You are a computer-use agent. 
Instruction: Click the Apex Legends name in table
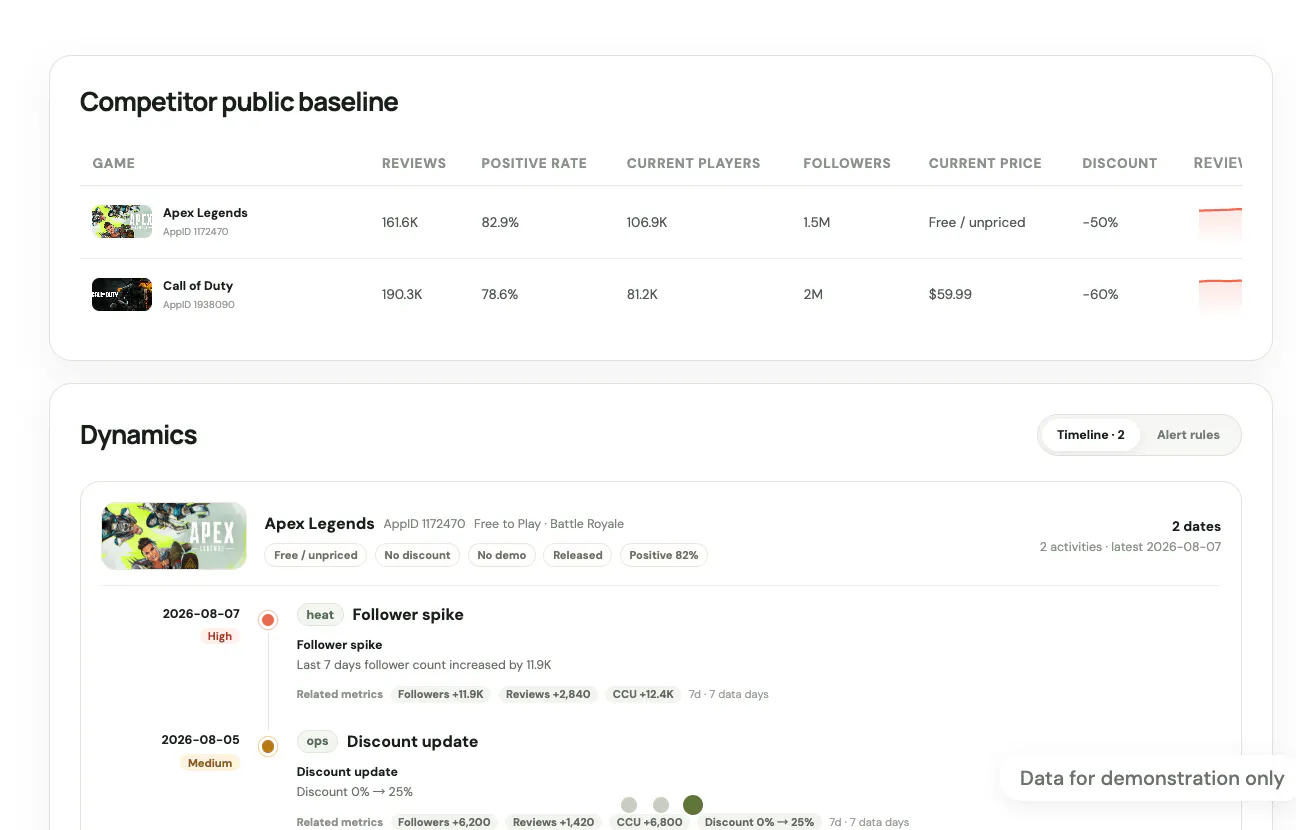point(205,213)
